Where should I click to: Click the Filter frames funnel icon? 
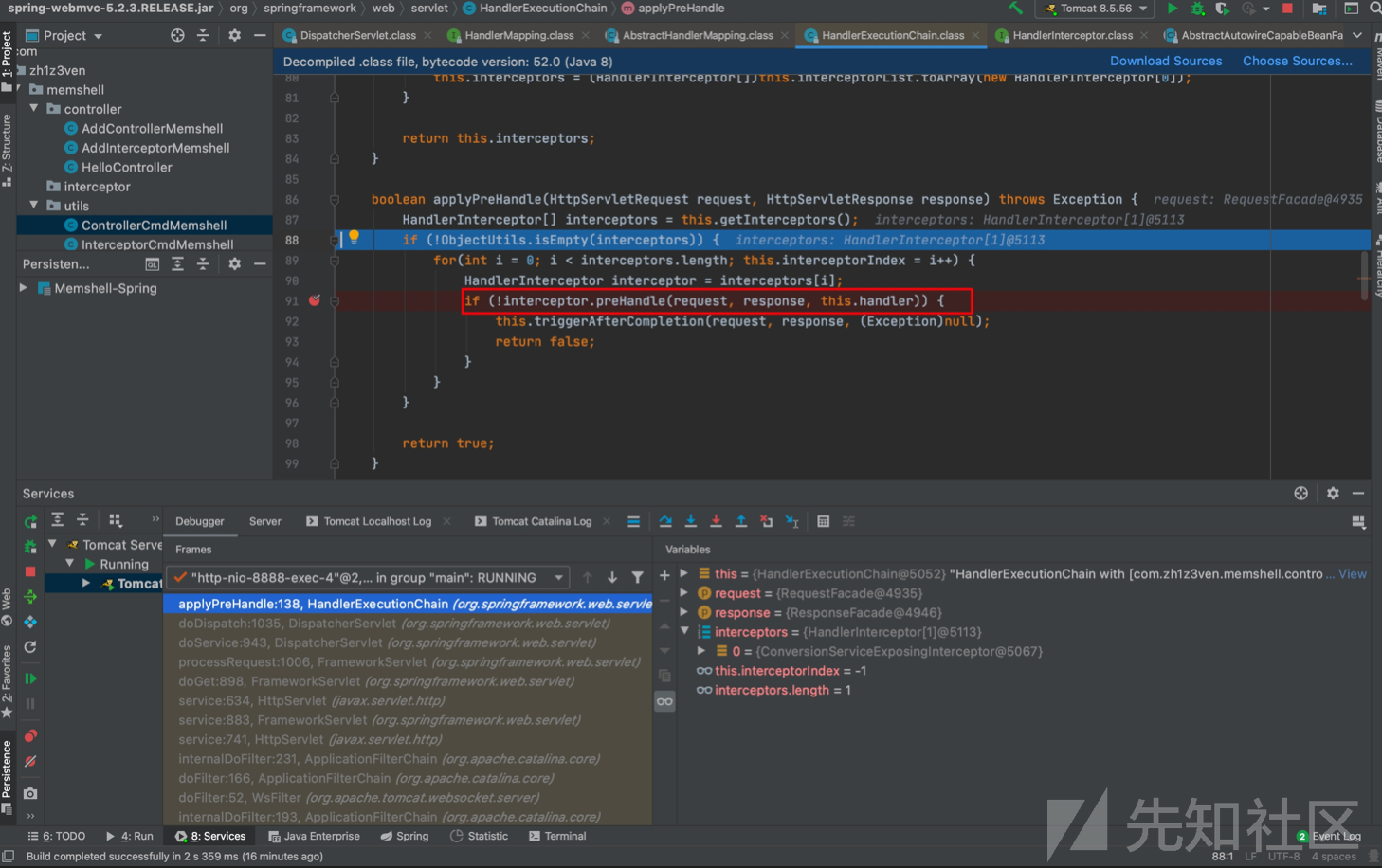[638, 577]
